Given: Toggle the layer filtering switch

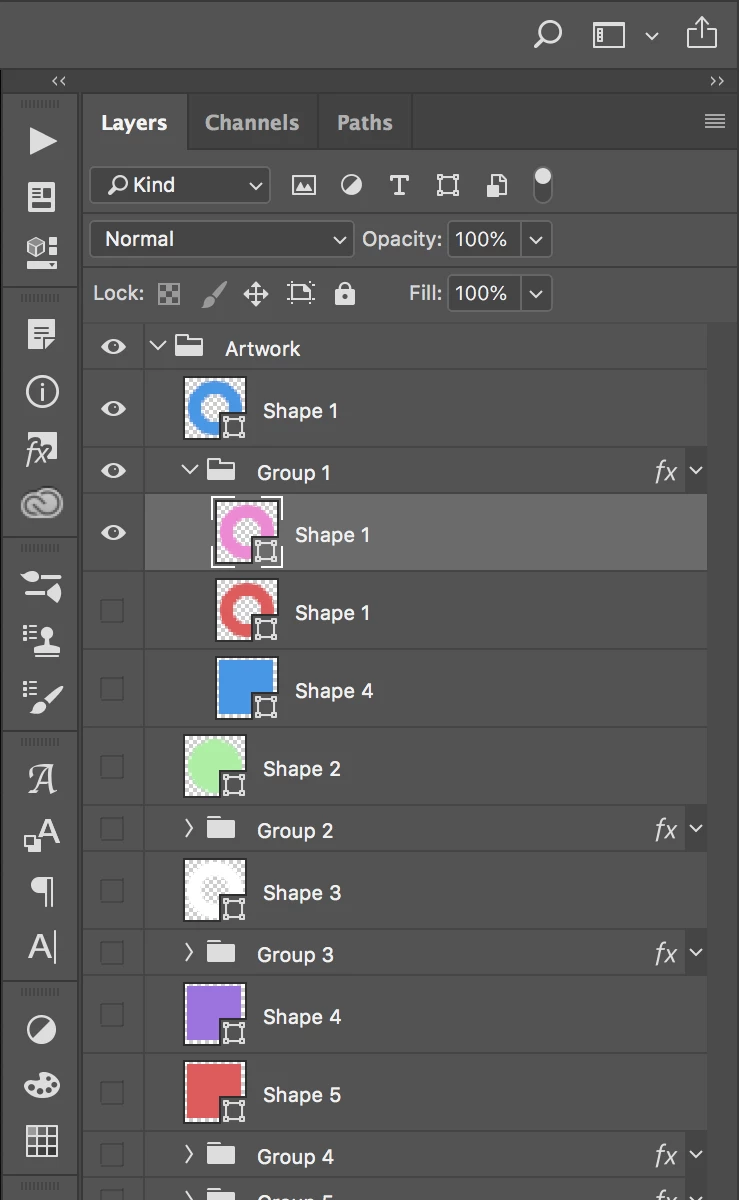Looking at the screenshot, I should [542, 184].
